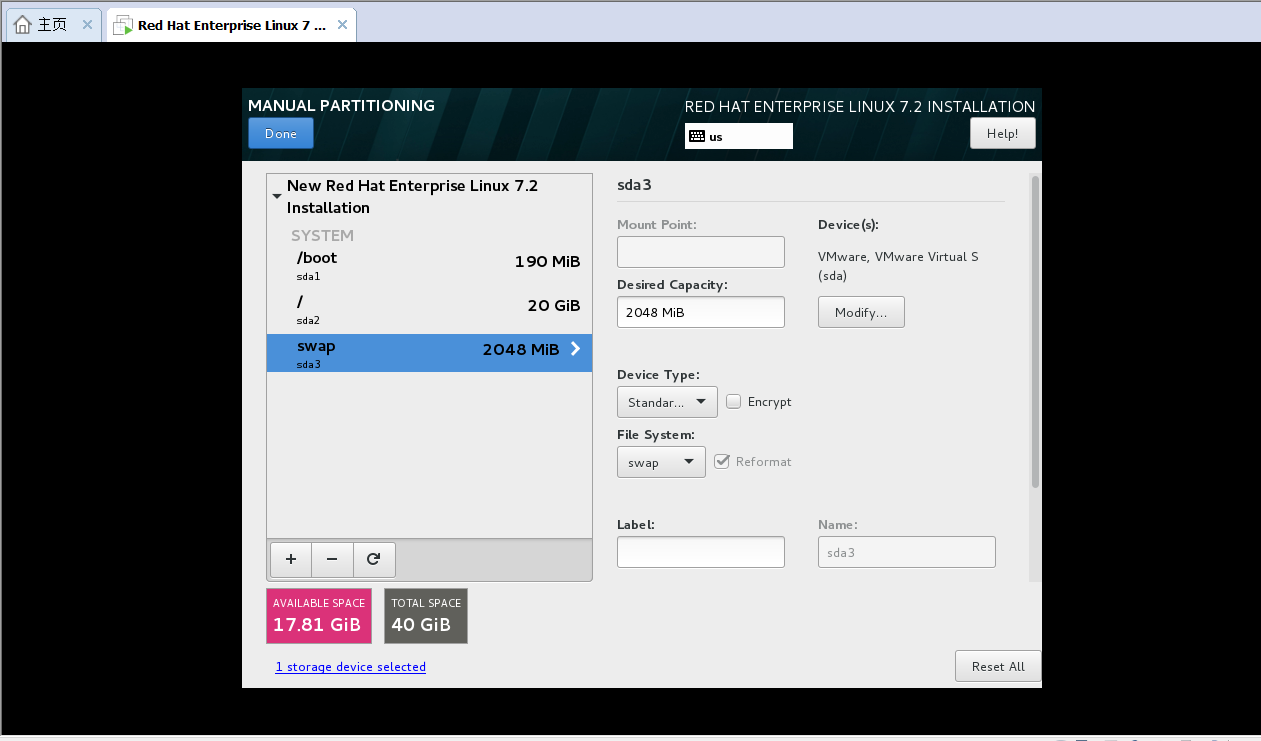Click the keyboard layout icon next to us

(x=697, y=136)
